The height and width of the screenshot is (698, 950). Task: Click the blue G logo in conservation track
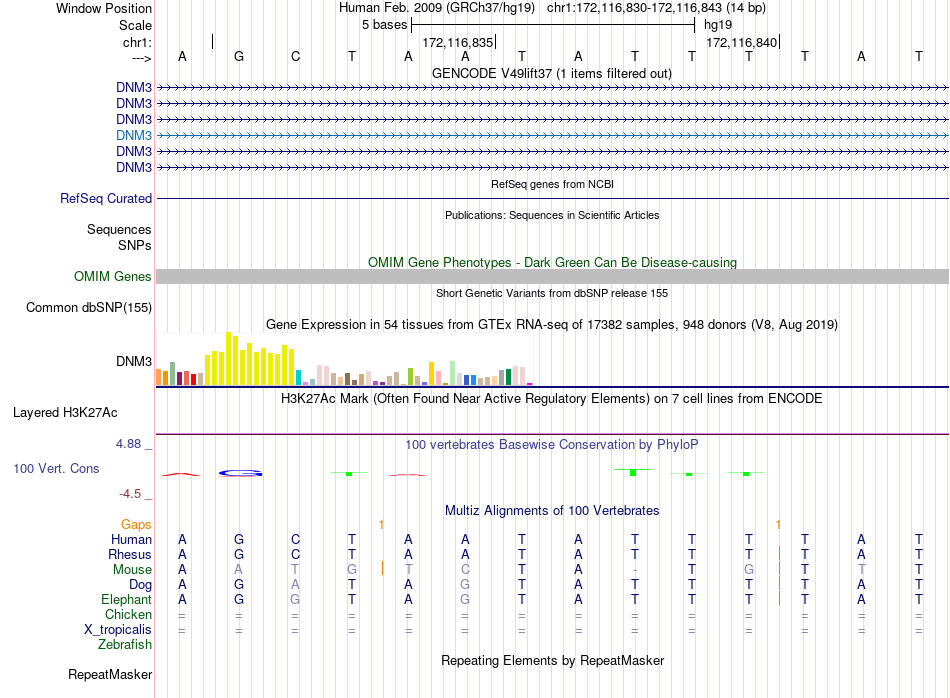click(241, 473)
